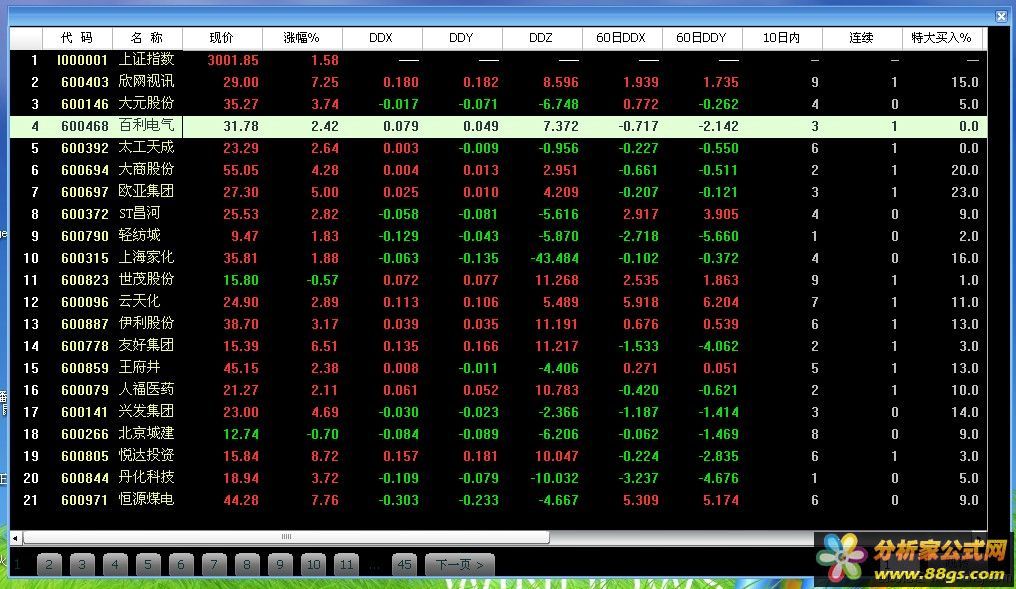The image size is (1016, 589).
Task: Click the horizontal scrollbar thumb
Action: (x=286, y=537)
